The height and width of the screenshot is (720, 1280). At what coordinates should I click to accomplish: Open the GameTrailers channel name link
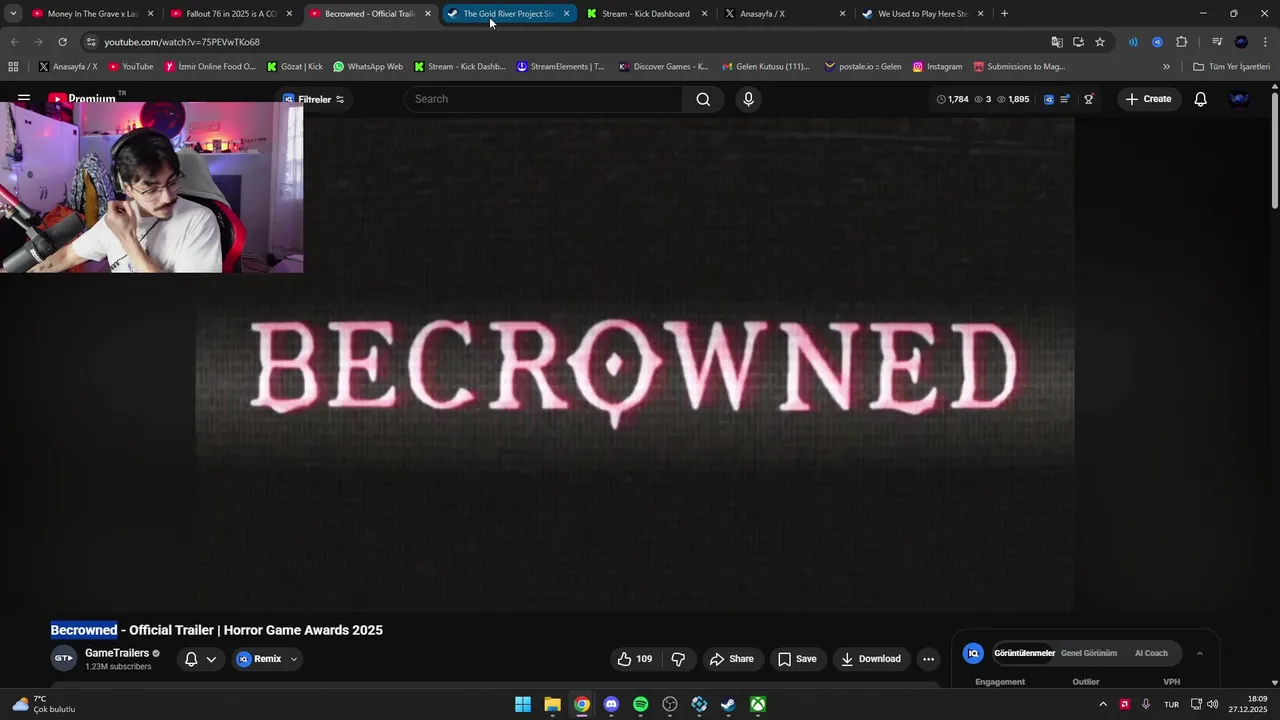pos(117,653)
